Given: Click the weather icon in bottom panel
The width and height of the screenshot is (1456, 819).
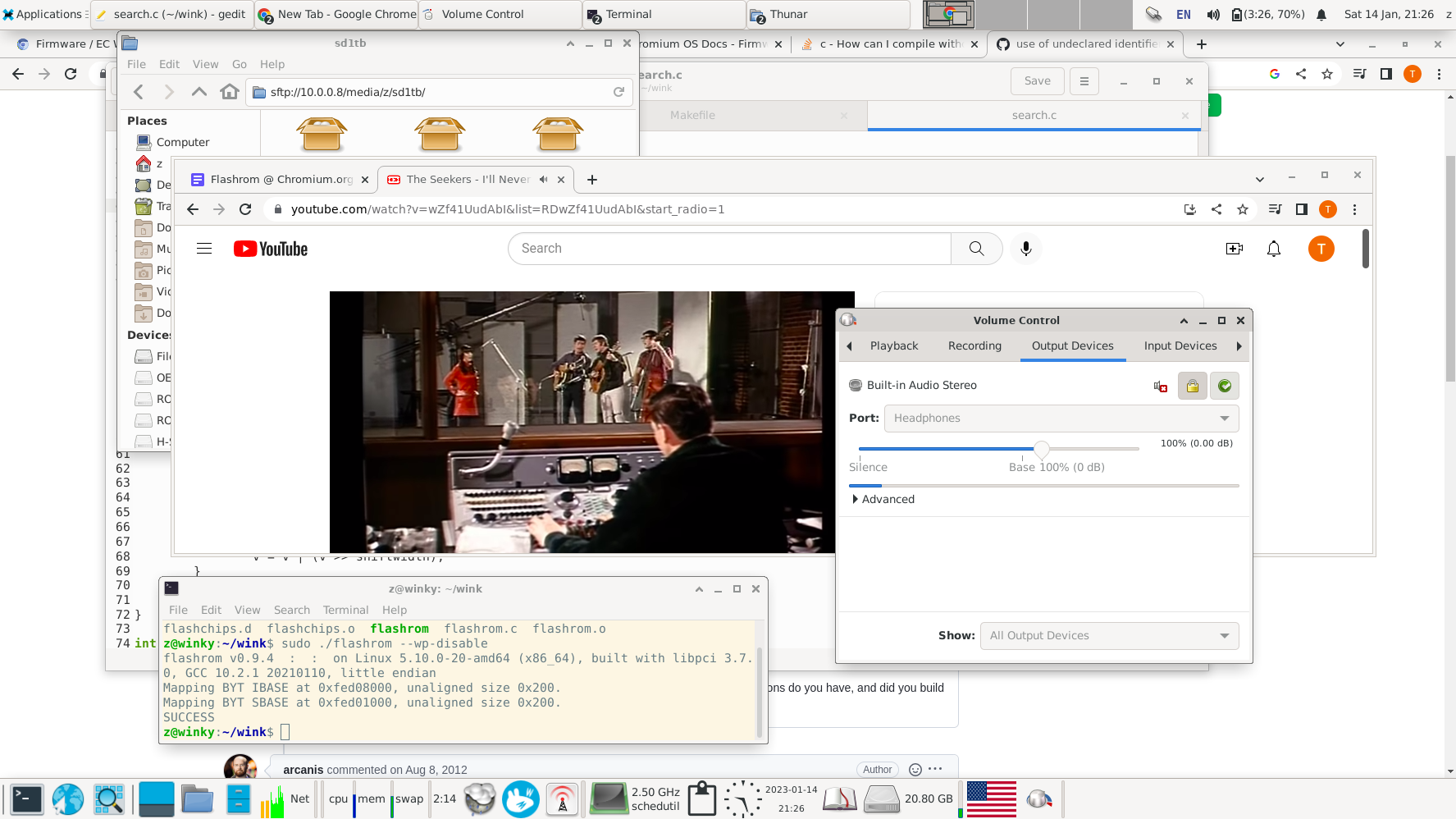Looking at the screenshot, I should (480, 799).
